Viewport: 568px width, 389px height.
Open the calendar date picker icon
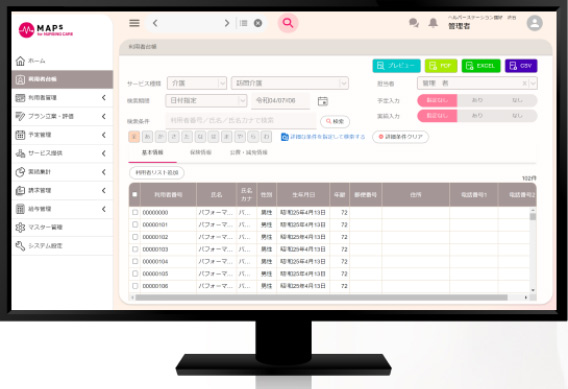tap(322, 101)
